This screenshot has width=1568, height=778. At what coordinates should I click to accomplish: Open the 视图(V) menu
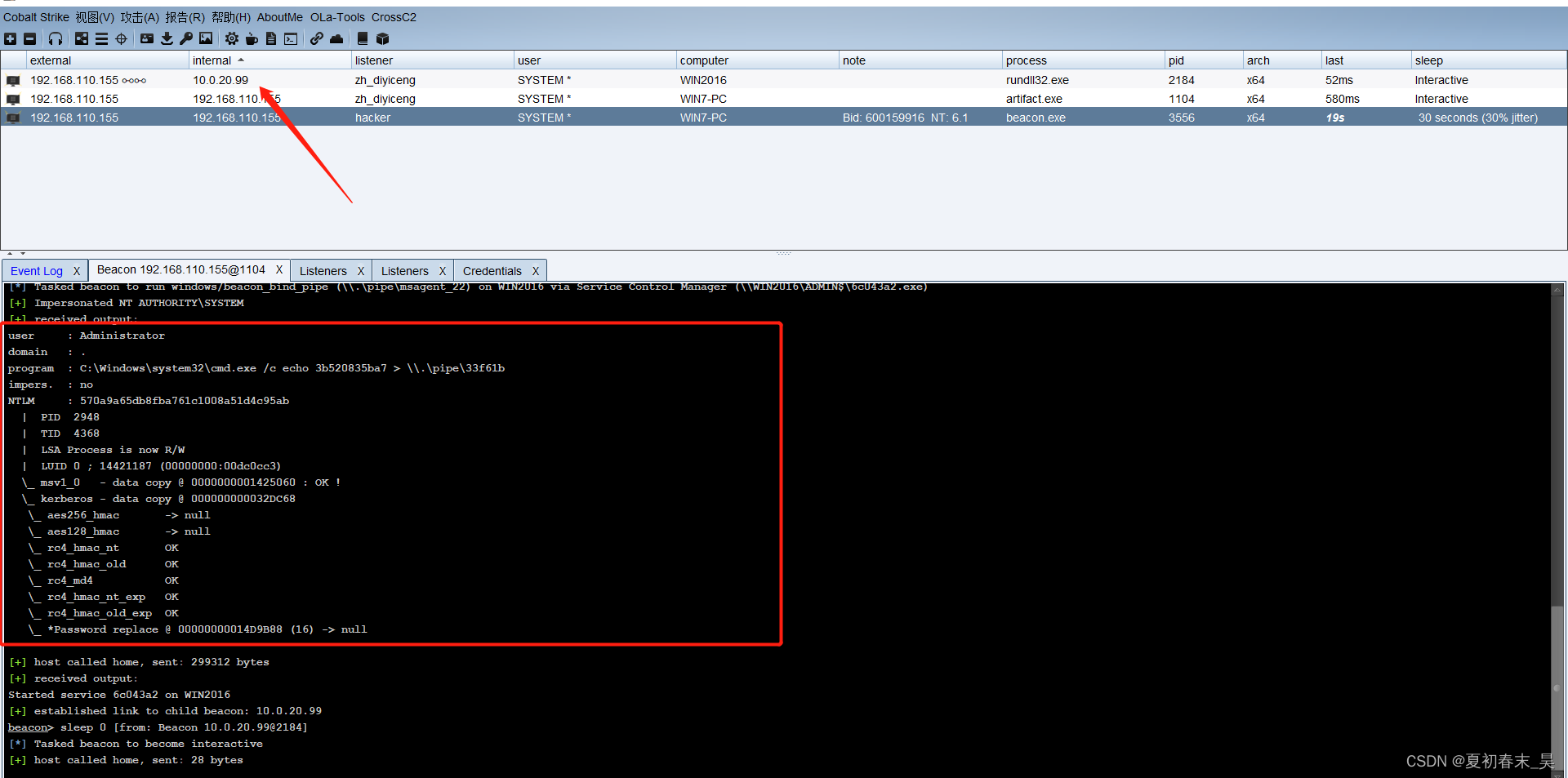pyautogui.click(x=95, y=17)
